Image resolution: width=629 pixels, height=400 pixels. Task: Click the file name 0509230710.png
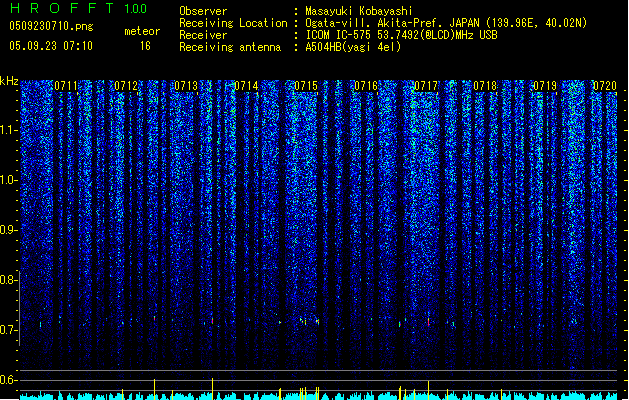[51, 26]
